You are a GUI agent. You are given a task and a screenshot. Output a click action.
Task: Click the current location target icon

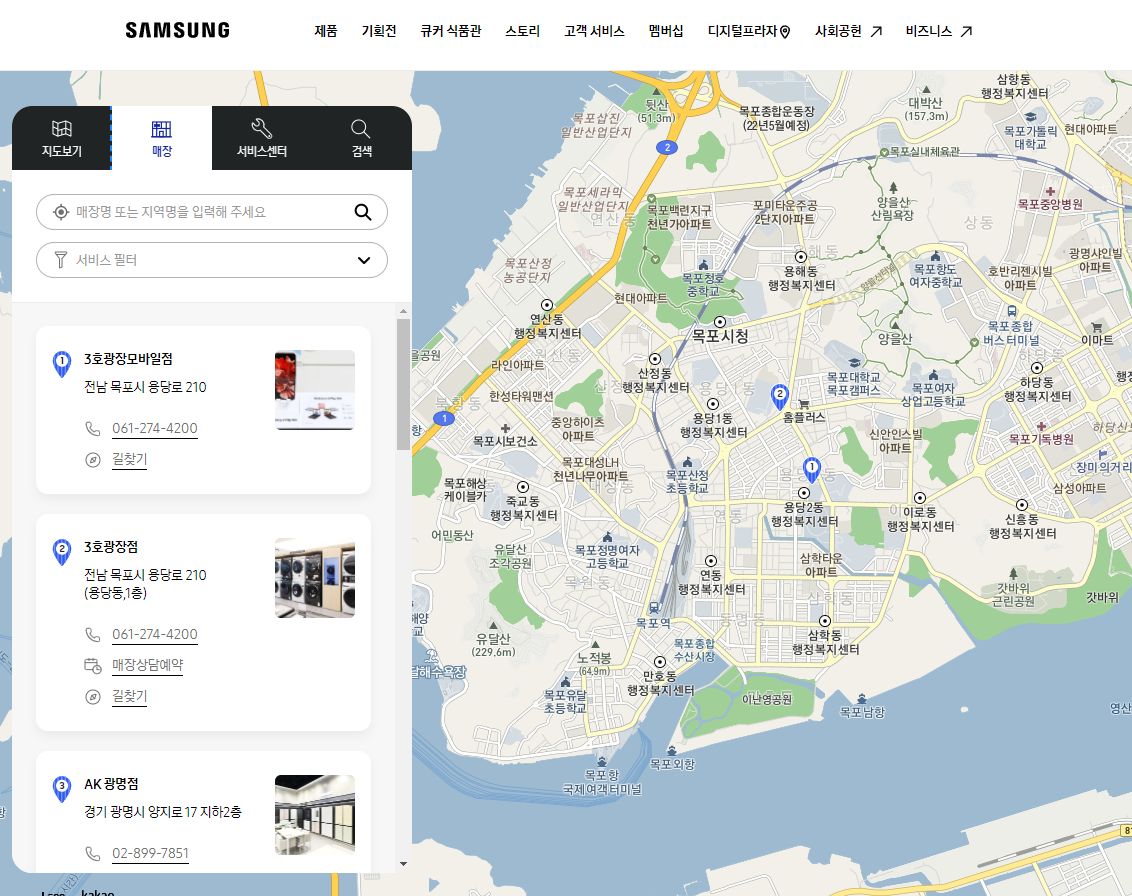click(x=61, y=212)
